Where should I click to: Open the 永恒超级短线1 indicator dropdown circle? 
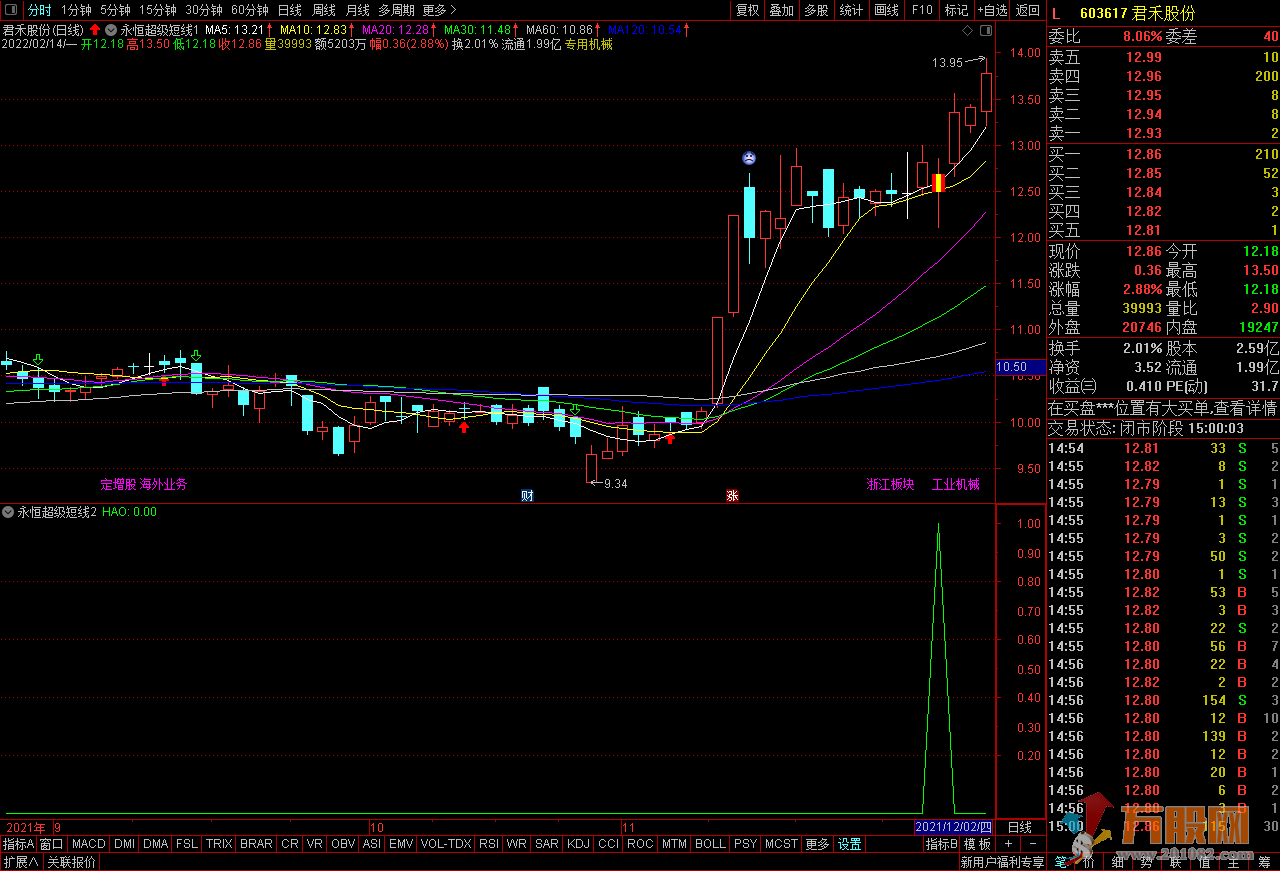(111, 30)
